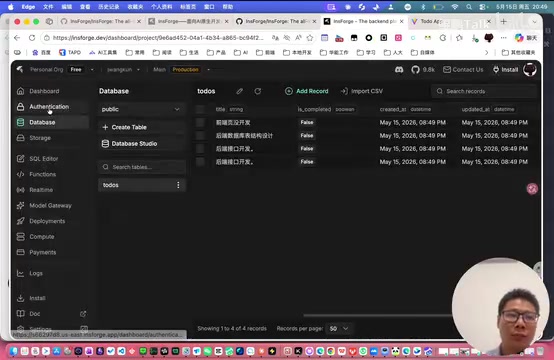
Task: Open the browser tab list chevron
Action: [534, 22]
